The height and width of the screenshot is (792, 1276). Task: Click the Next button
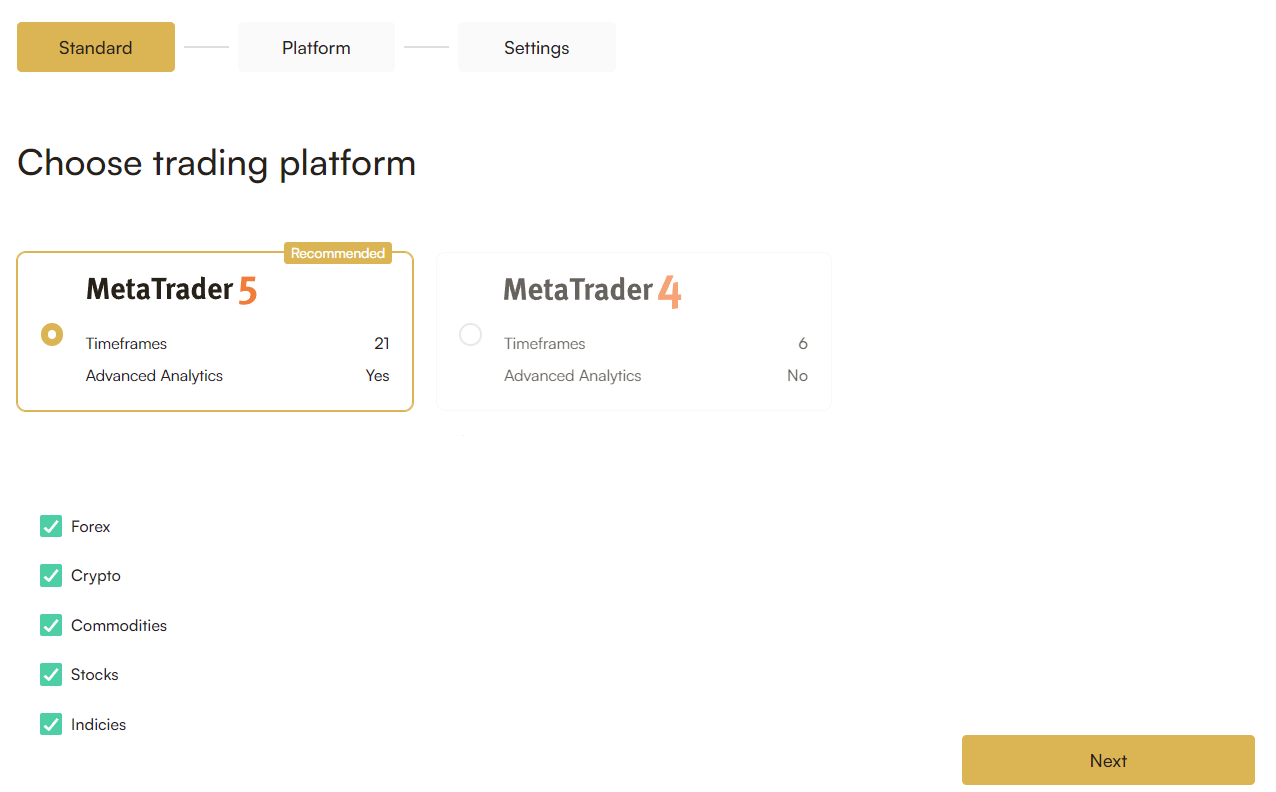pos(1108,760)
